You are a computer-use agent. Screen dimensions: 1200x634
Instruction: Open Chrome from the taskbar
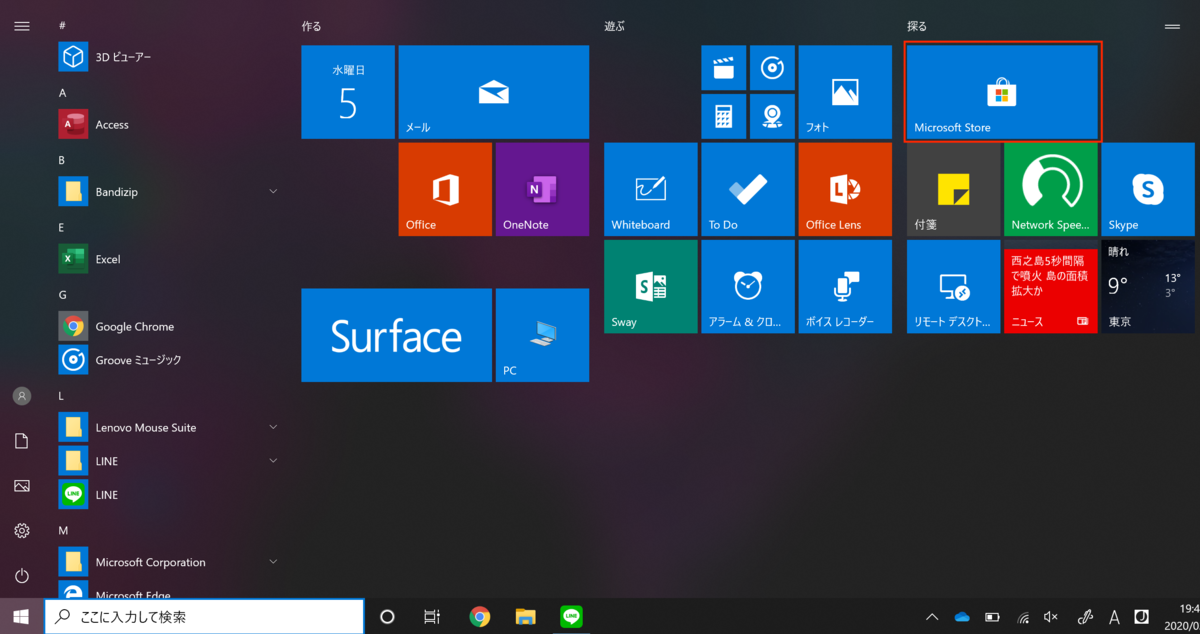[x=480, y=617]
